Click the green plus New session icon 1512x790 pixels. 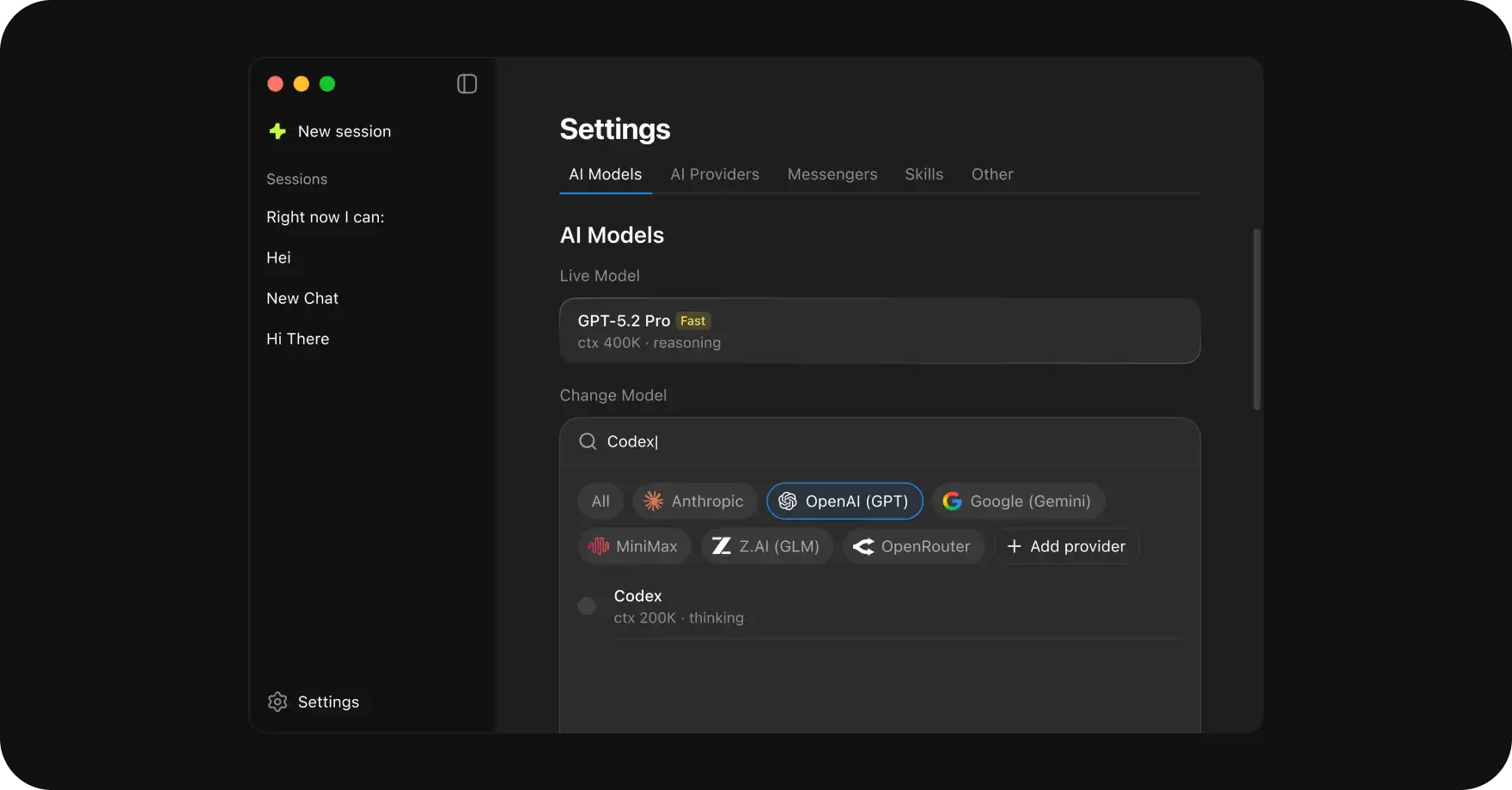pos(277,131)
